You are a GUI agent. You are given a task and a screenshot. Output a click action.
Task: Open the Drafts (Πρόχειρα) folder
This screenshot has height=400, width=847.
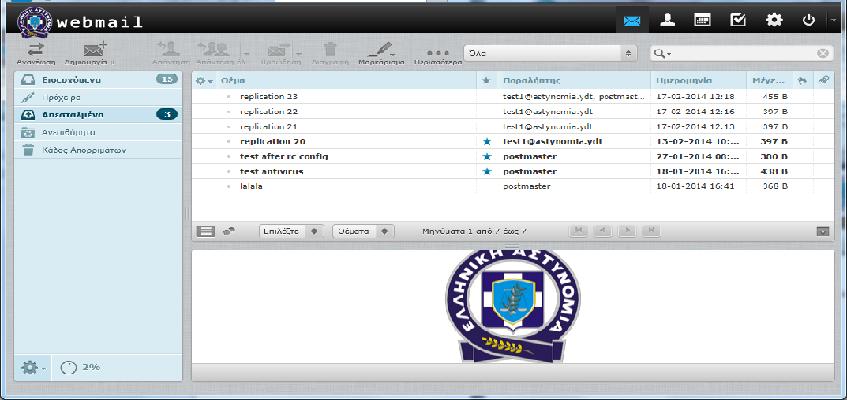tap(98, 97)
